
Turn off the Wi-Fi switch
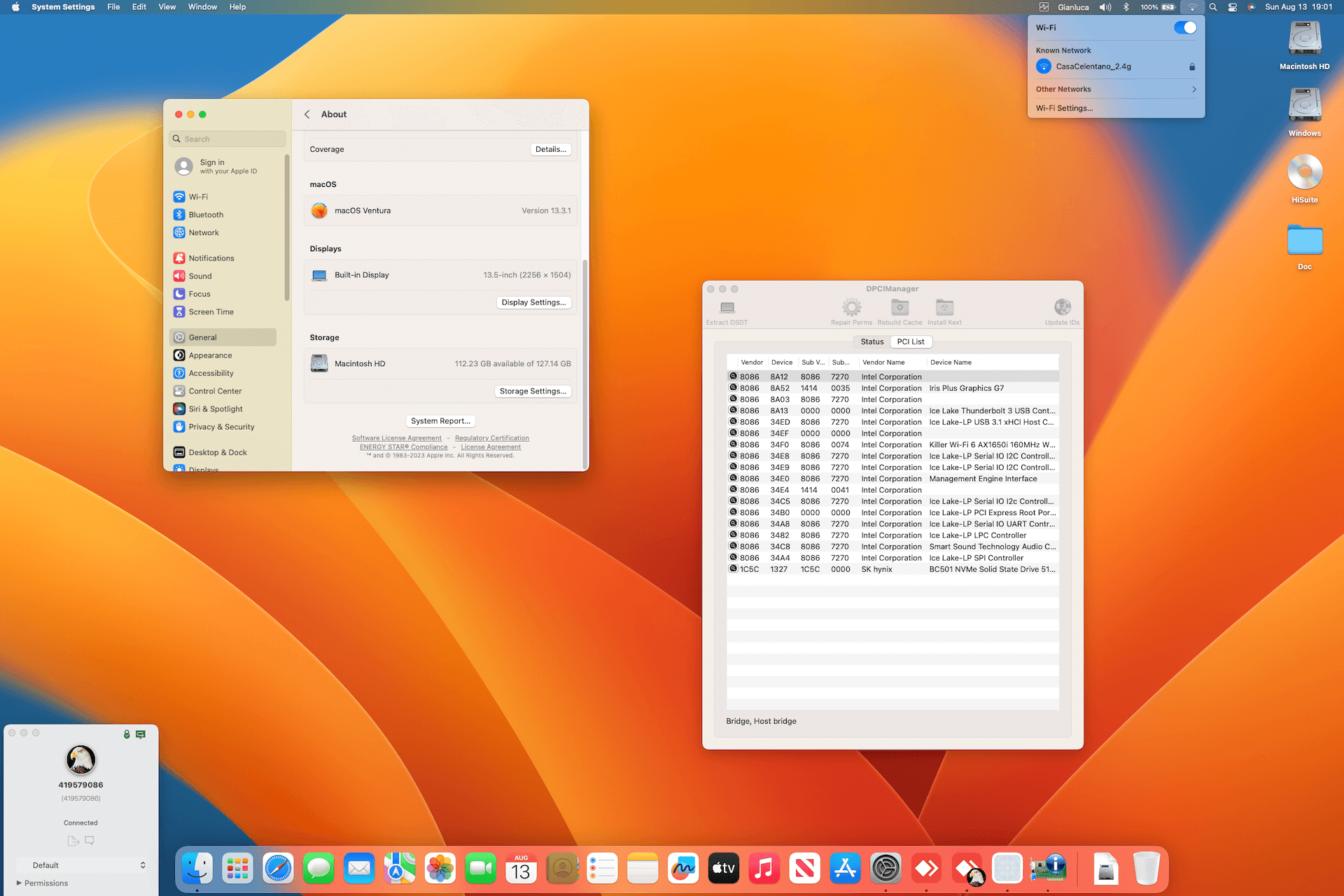[x=1184, y=27]
